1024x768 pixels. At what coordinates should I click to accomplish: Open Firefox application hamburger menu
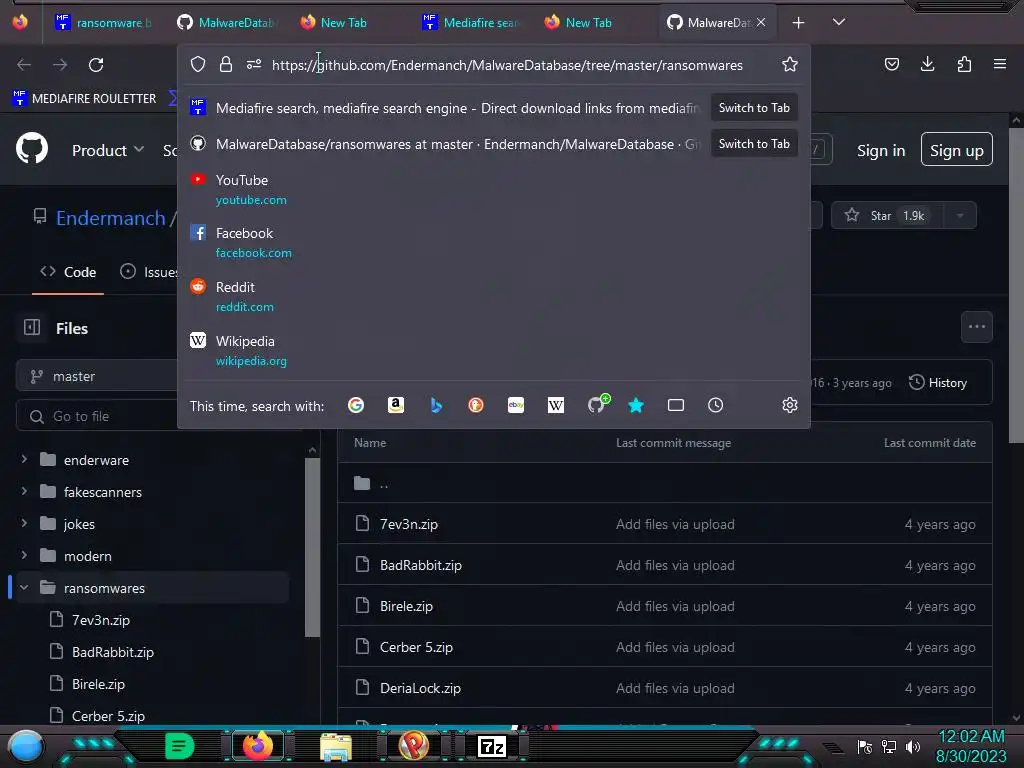tap(1000, 64)
